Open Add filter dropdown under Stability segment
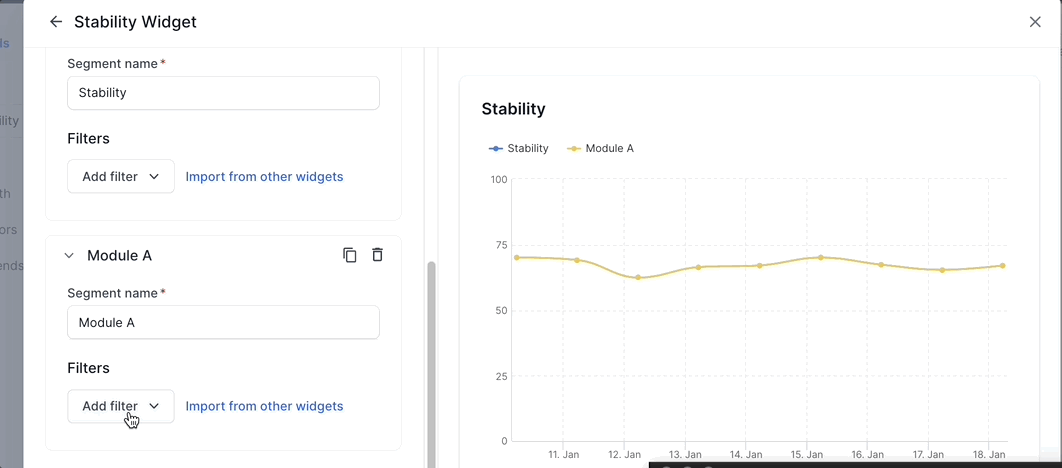Screen dimensions: 1062x468 [x=120, y=177]
